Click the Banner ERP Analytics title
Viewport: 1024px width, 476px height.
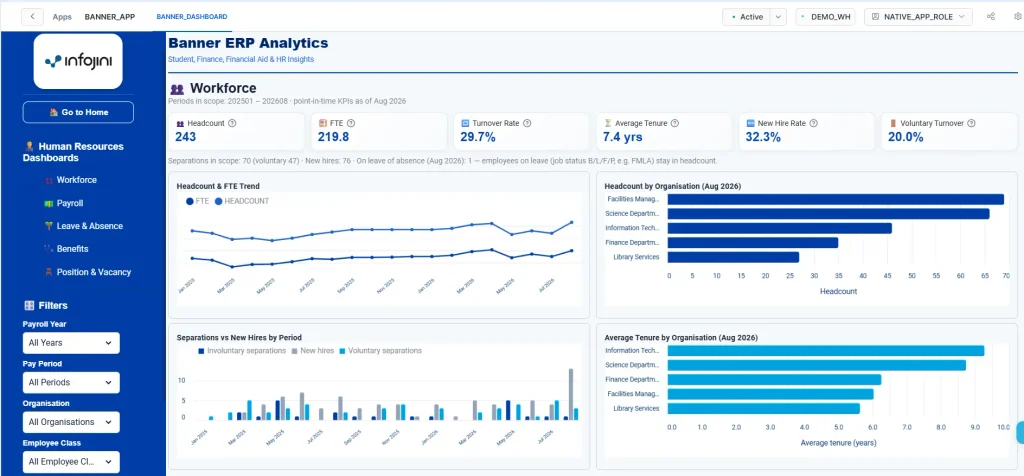click(x=248, y=44)
